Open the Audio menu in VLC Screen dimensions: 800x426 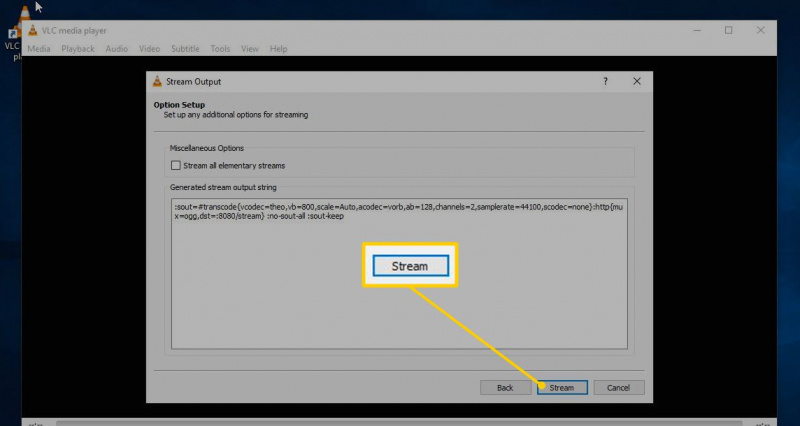116,49
